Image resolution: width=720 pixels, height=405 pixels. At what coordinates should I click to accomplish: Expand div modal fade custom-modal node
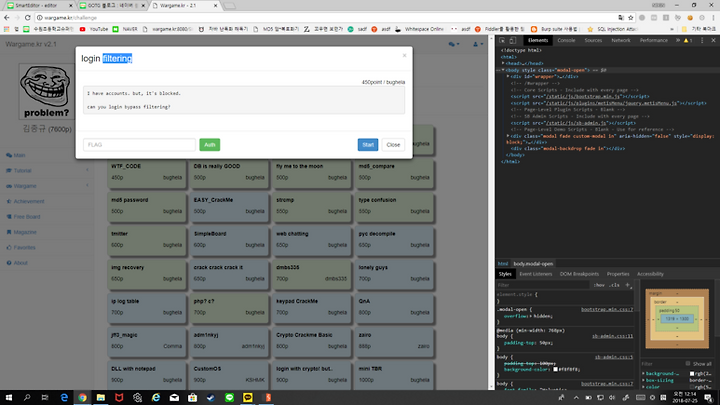point(508,136)
